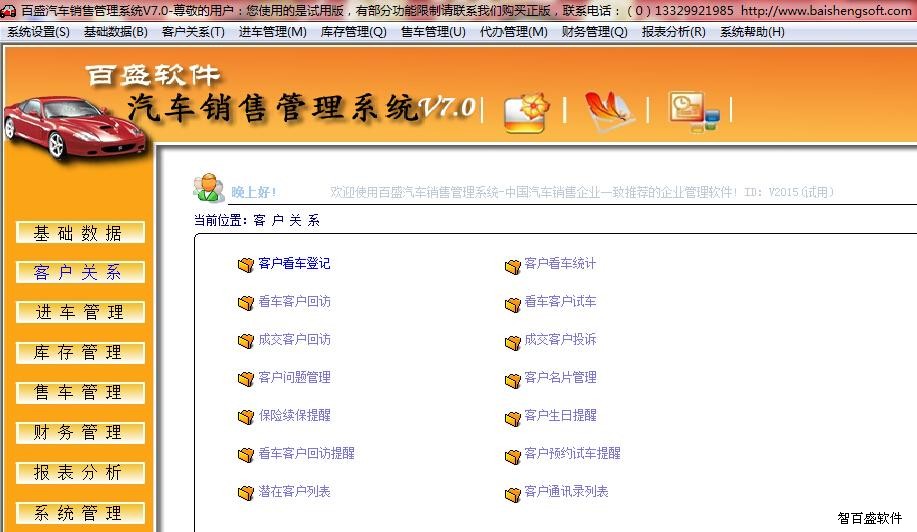Screen dimensions: 917x532
Task: Click the flower icon in the header
Action: 524,111
